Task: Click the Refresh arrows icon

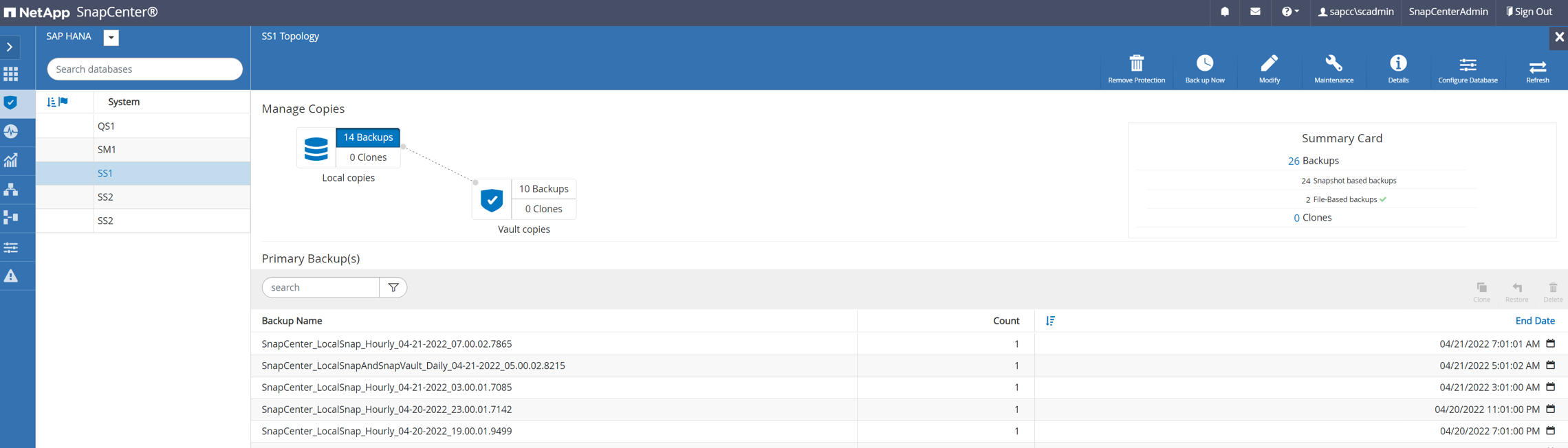Action: [1538, 69]
